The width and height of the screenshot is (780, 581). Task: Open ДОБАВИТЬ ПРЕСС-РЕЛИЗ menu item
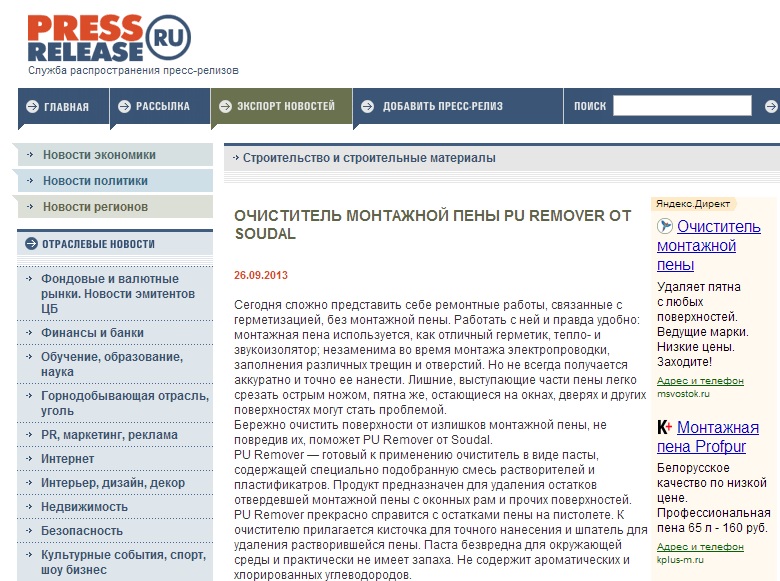(443, 106)
